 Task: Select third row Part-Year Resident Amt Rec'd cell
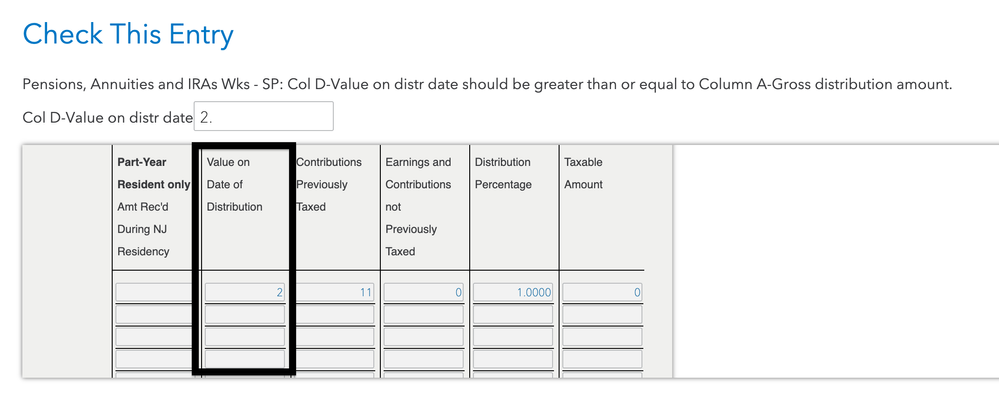click(155, 337)
